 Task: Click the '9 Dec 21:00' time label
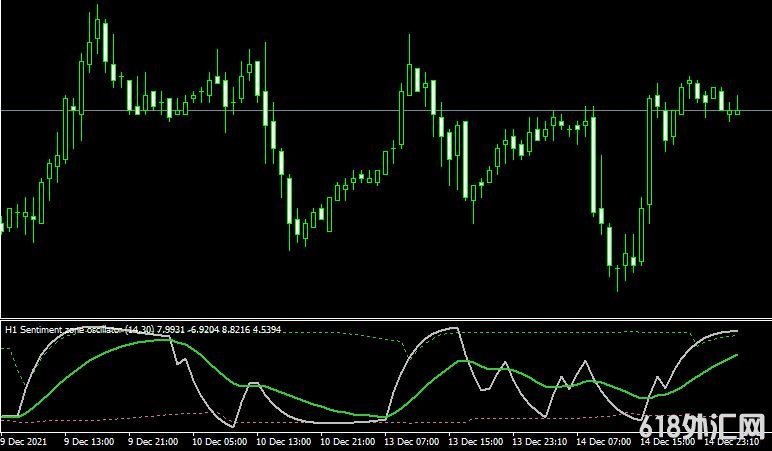point(153,442)
